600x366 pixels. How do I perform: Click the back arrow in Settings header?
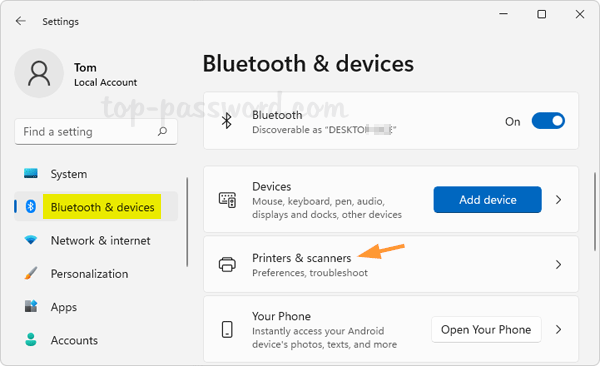tap(21, 21)
